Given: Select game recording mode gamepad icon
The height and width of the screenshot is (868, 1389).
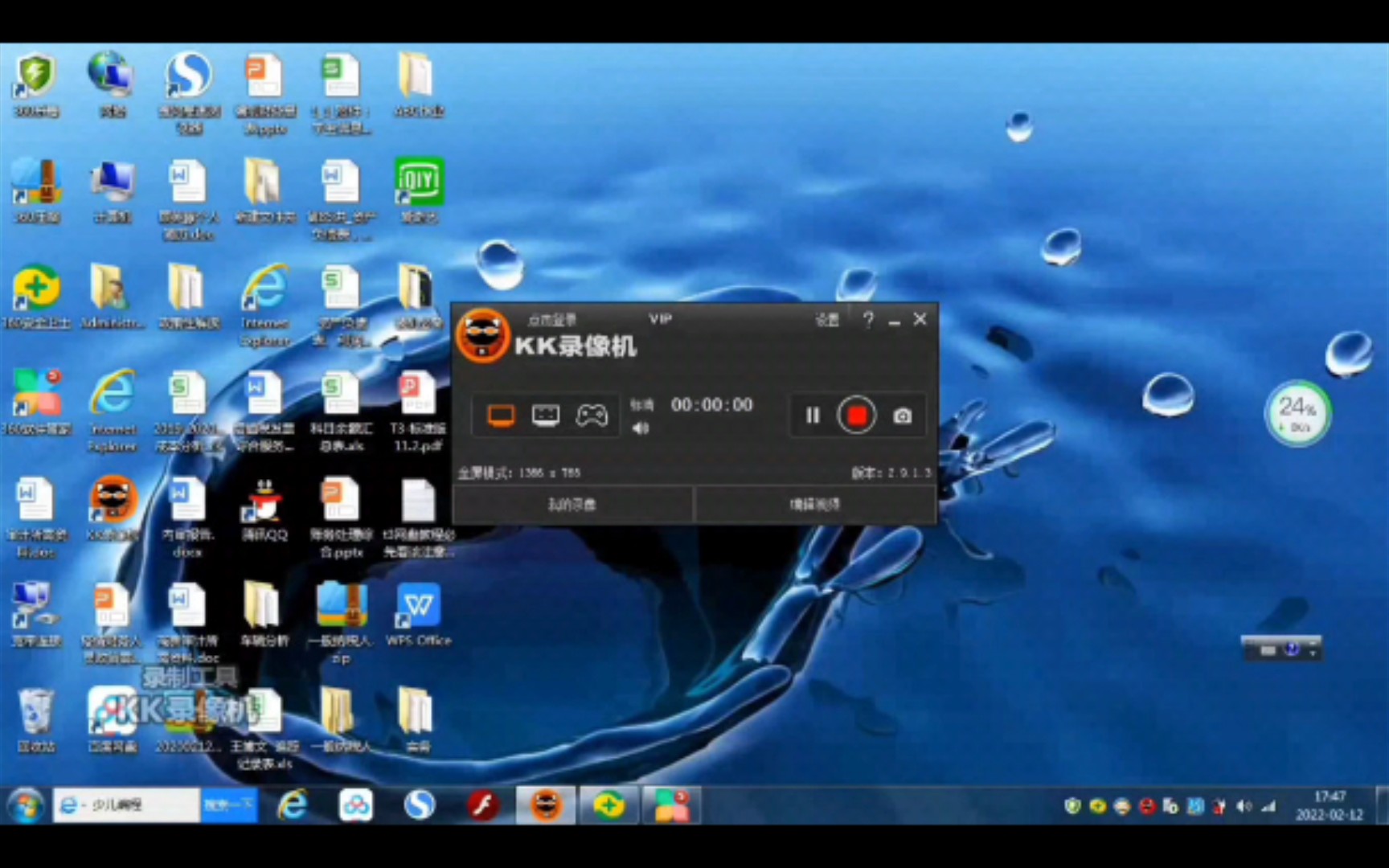Looking at the screenshot, I should (x=592, y=416).
